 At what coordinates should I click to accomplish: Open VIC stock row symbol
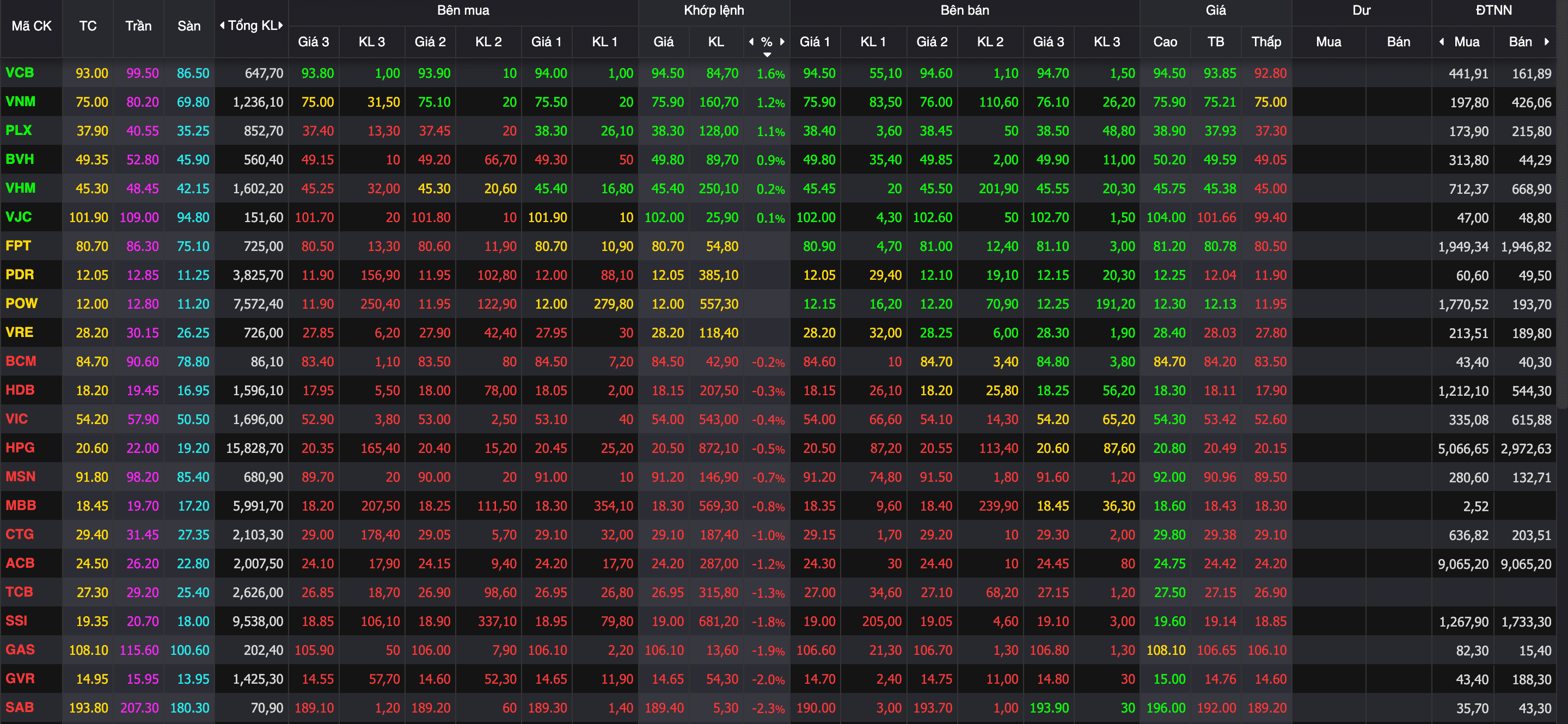point(16,419)
